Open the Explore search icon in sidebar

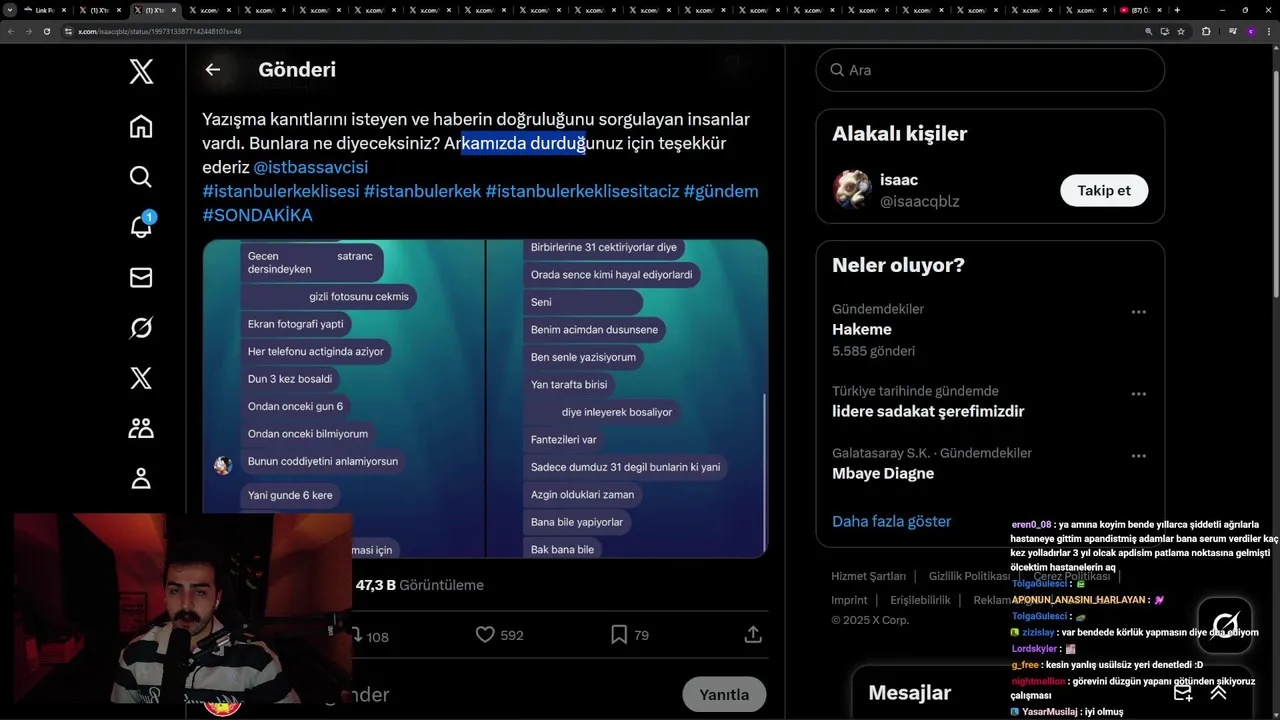click(141, 177)
